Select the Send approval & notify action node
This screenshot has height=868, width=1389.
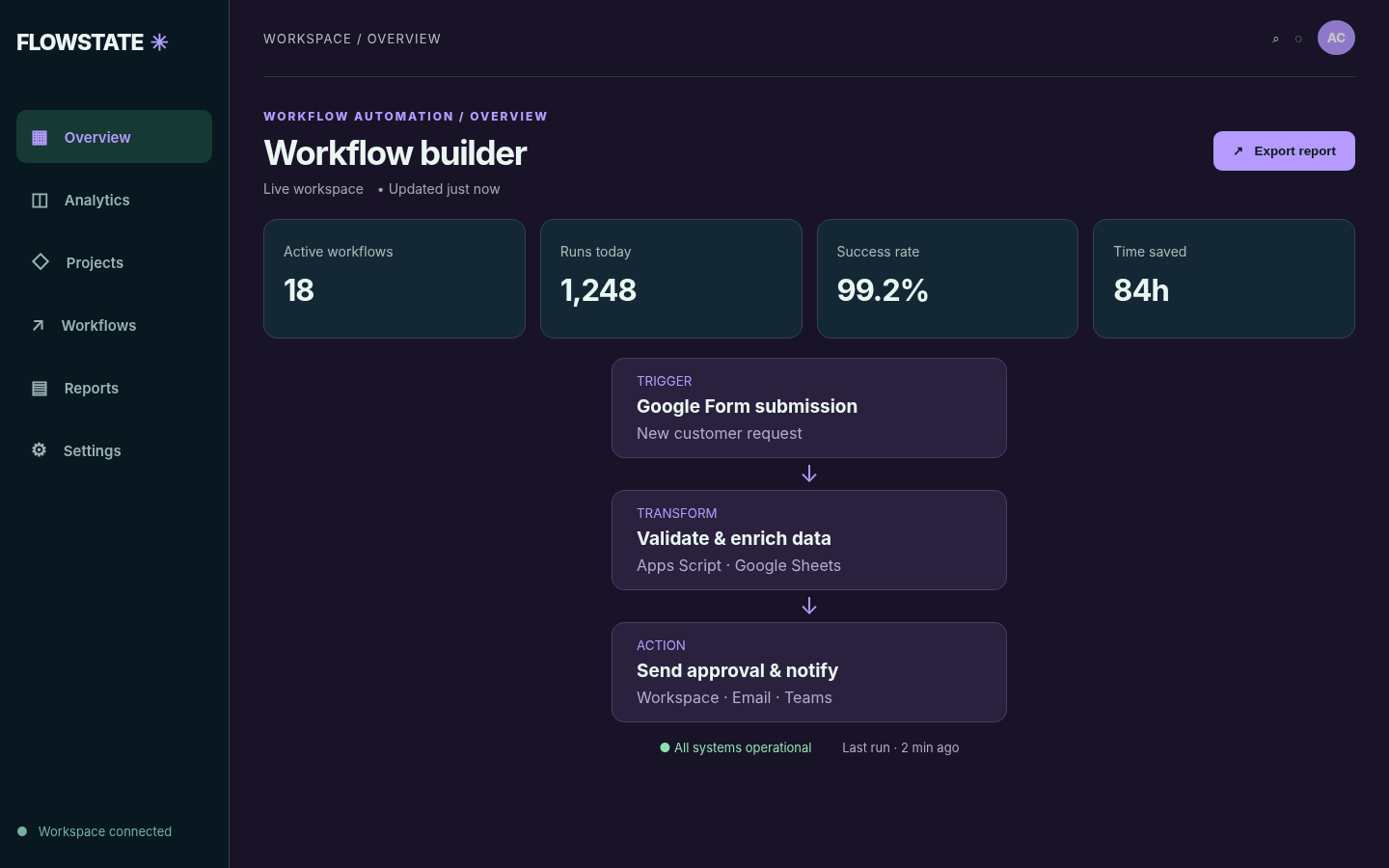[x=809, y=672]
